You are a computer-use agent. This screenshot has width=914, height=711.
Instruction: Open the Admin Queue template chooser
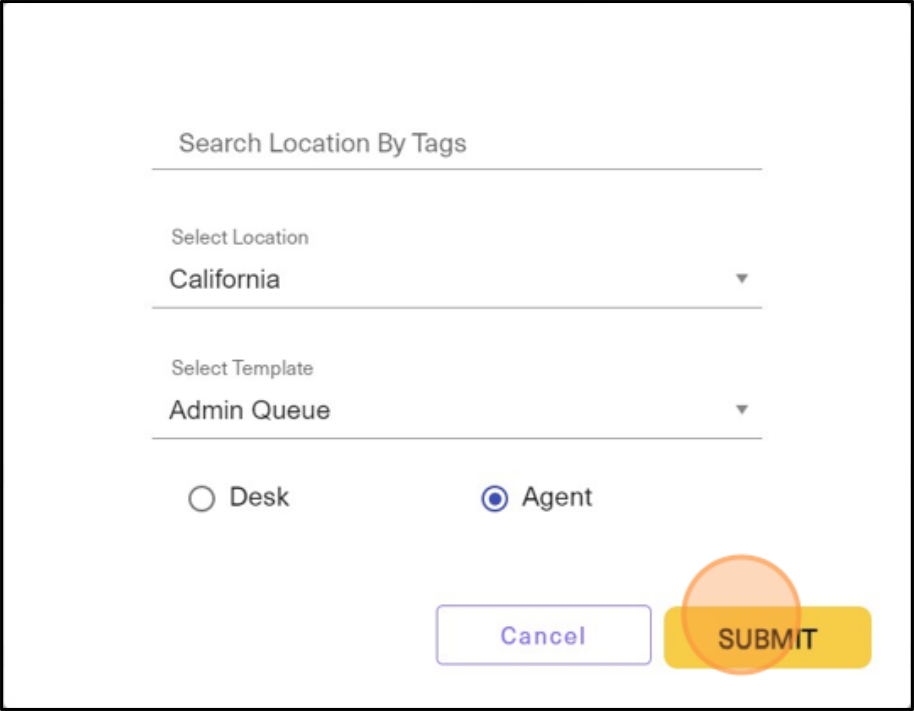click(456, 409)
